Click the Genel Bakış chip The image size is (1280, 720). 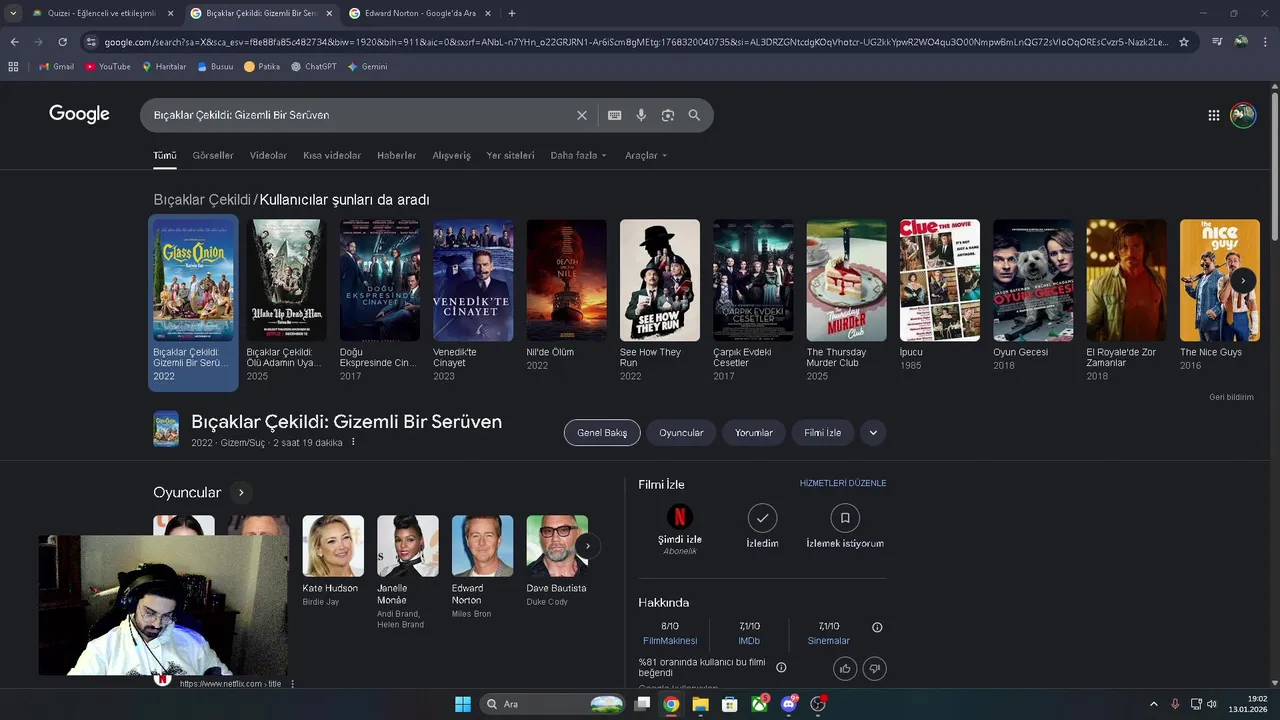[x=602, y=433]
